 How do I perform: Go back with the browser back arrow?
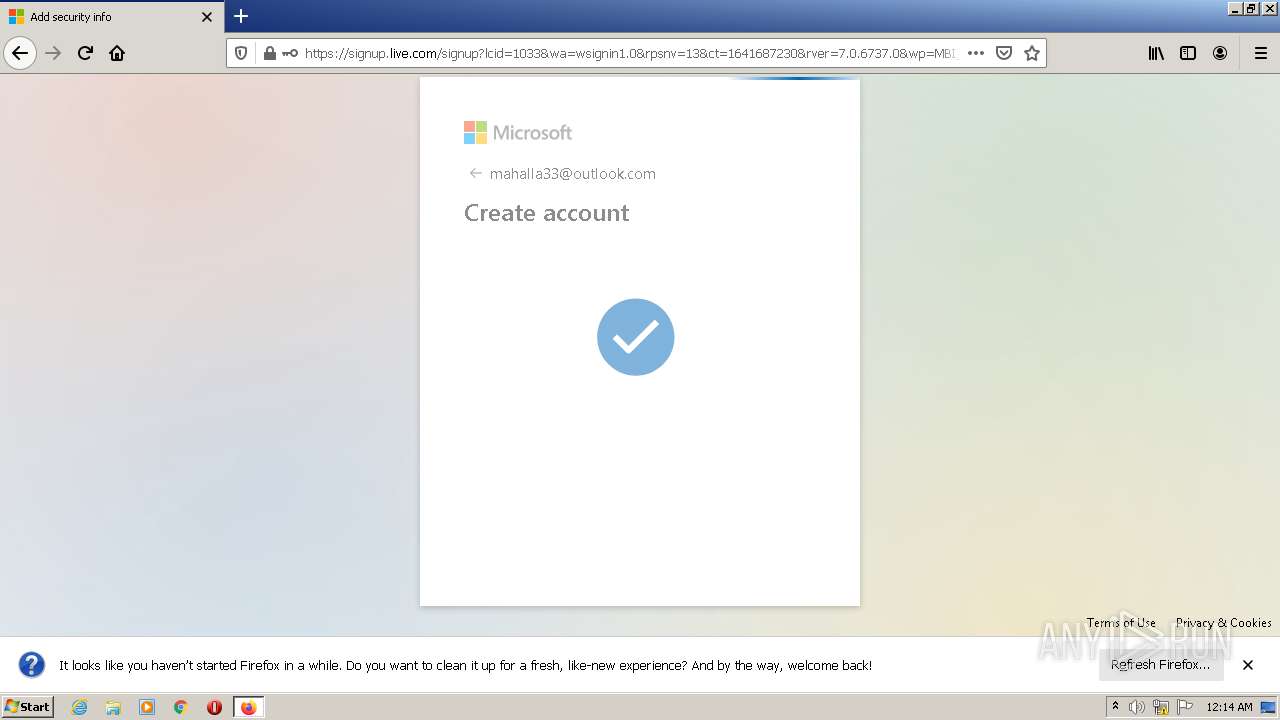coord(20,53)
